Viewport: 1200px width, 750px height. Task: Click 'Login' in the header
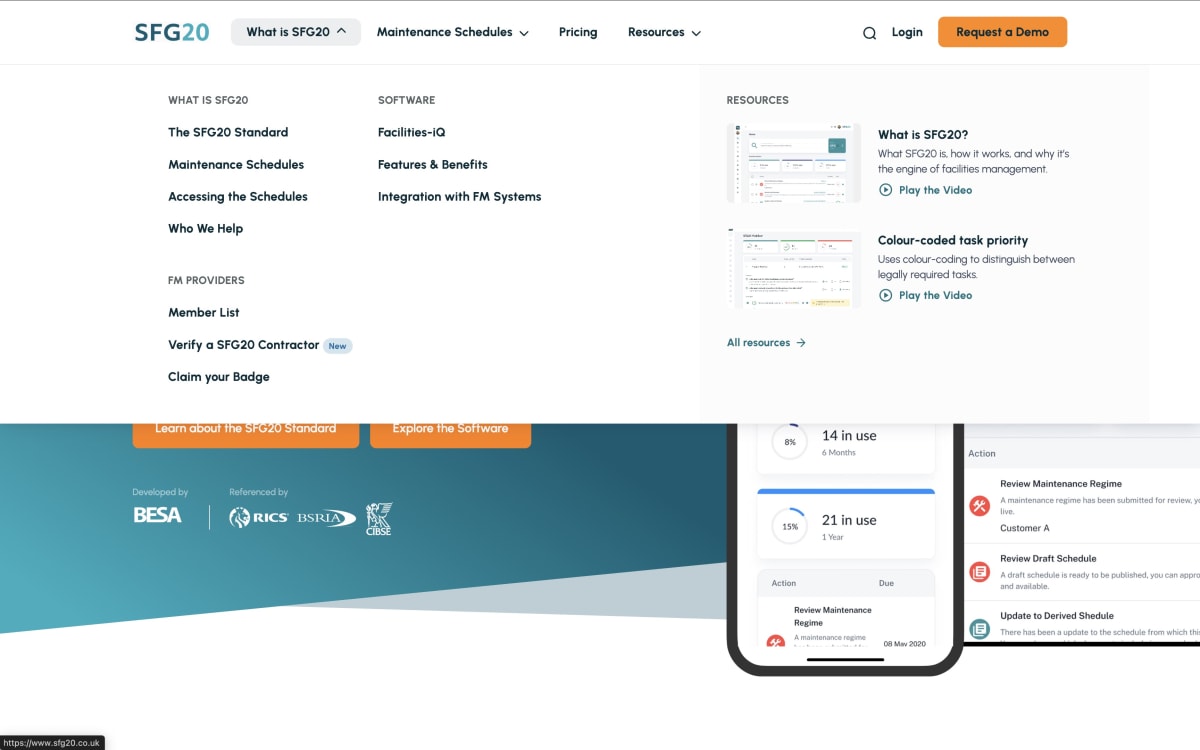tap(907, 31)
